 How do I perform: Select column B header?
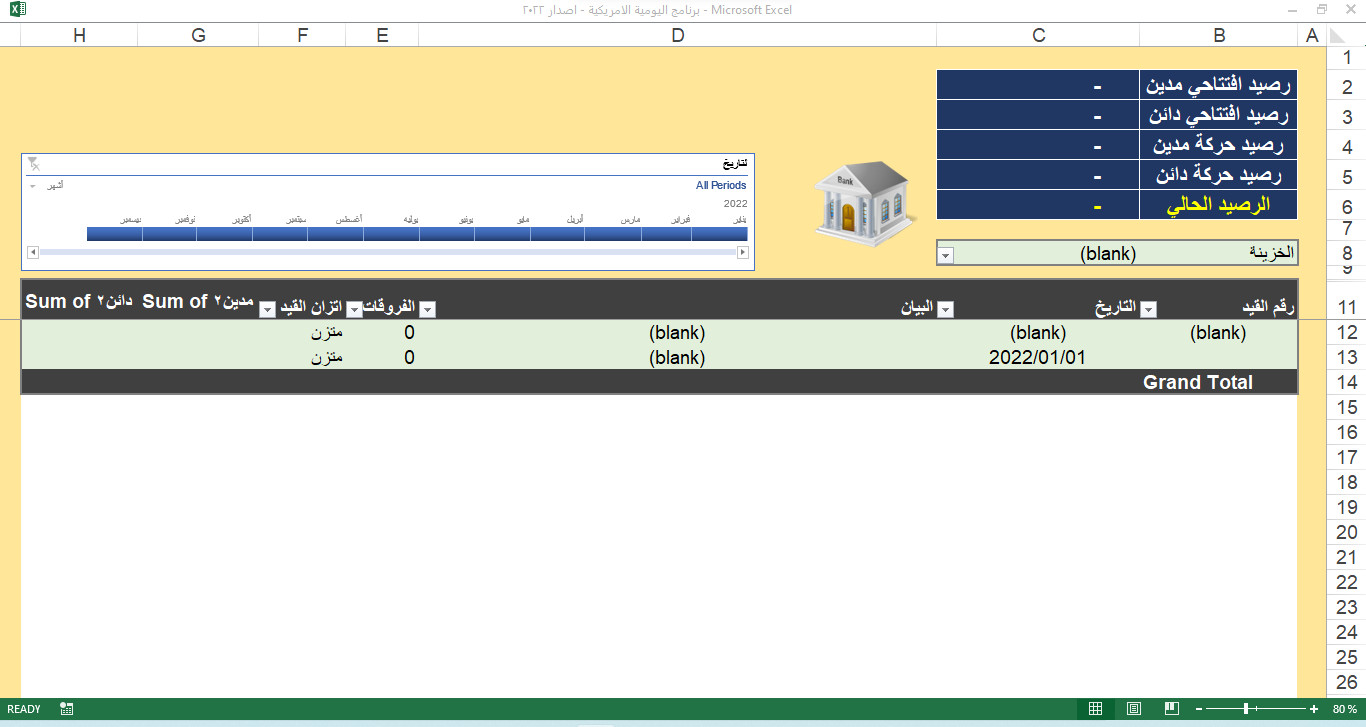click(x=1219, y=36)
